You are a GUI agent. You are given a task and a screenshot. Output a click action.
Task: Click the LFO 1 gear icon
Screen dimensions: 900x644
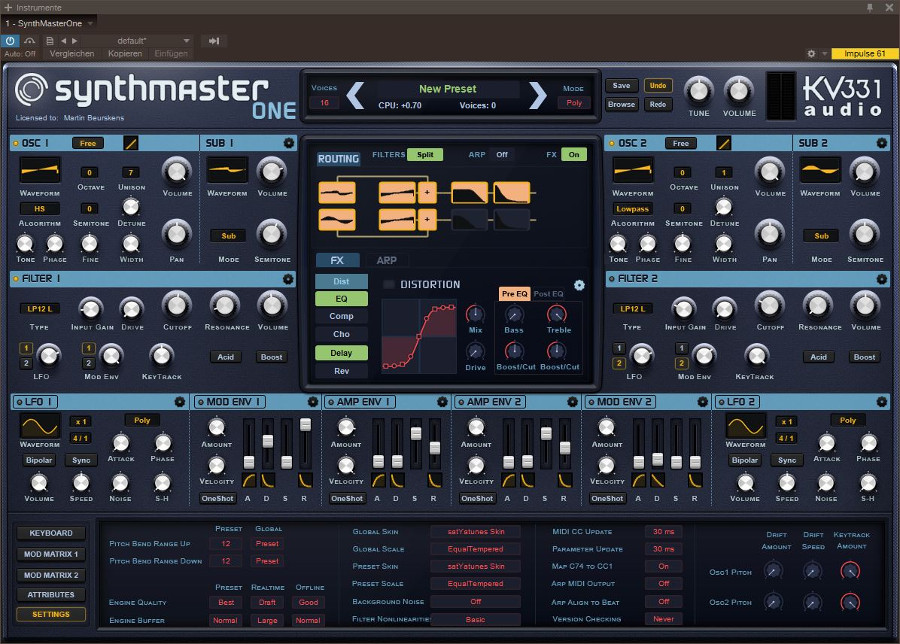[x=180, y=402]
